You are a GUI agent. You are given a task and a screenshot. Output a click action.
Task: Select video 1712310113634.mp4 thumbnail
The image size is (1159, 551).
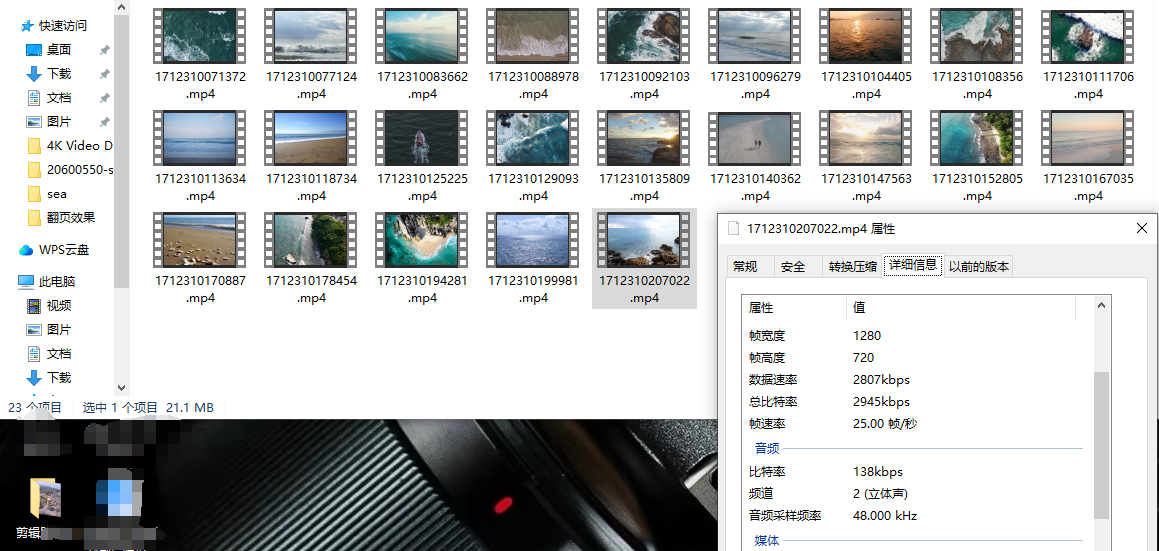200,138
